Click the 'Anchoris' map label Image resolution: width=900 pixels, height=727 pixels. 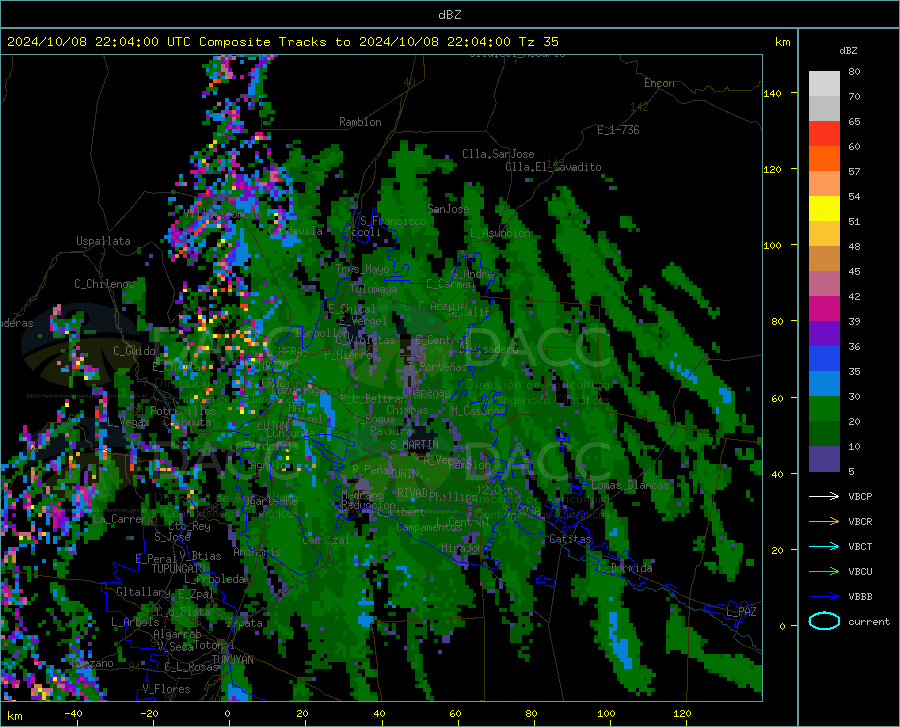[x=257, y=552]
